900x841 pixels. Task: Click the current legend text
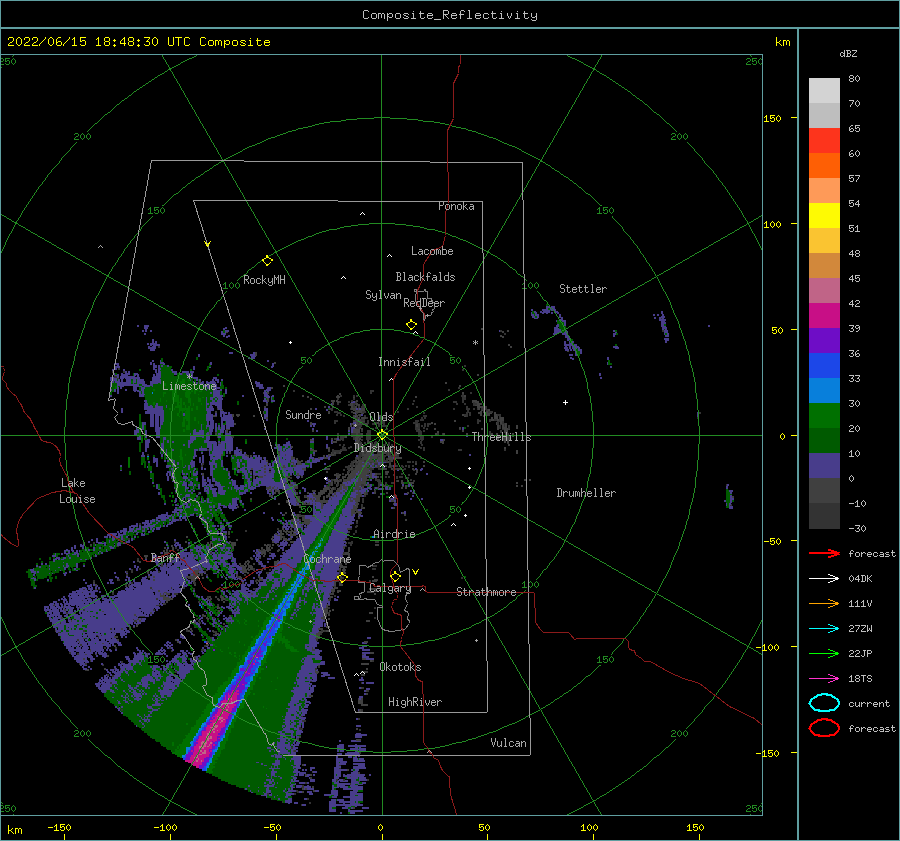tap(869, 703)
